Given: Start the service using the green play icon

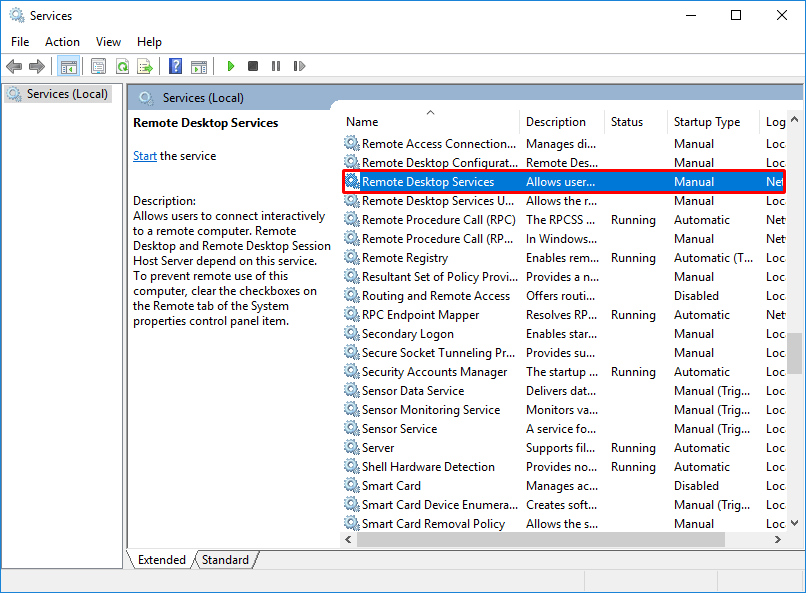Looking at the screenshot, I should coord(230,66).
